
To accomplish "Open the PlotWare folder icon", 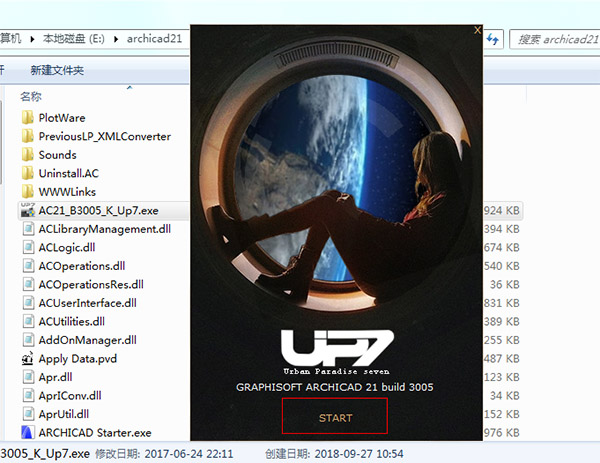I will click(28, 117).
